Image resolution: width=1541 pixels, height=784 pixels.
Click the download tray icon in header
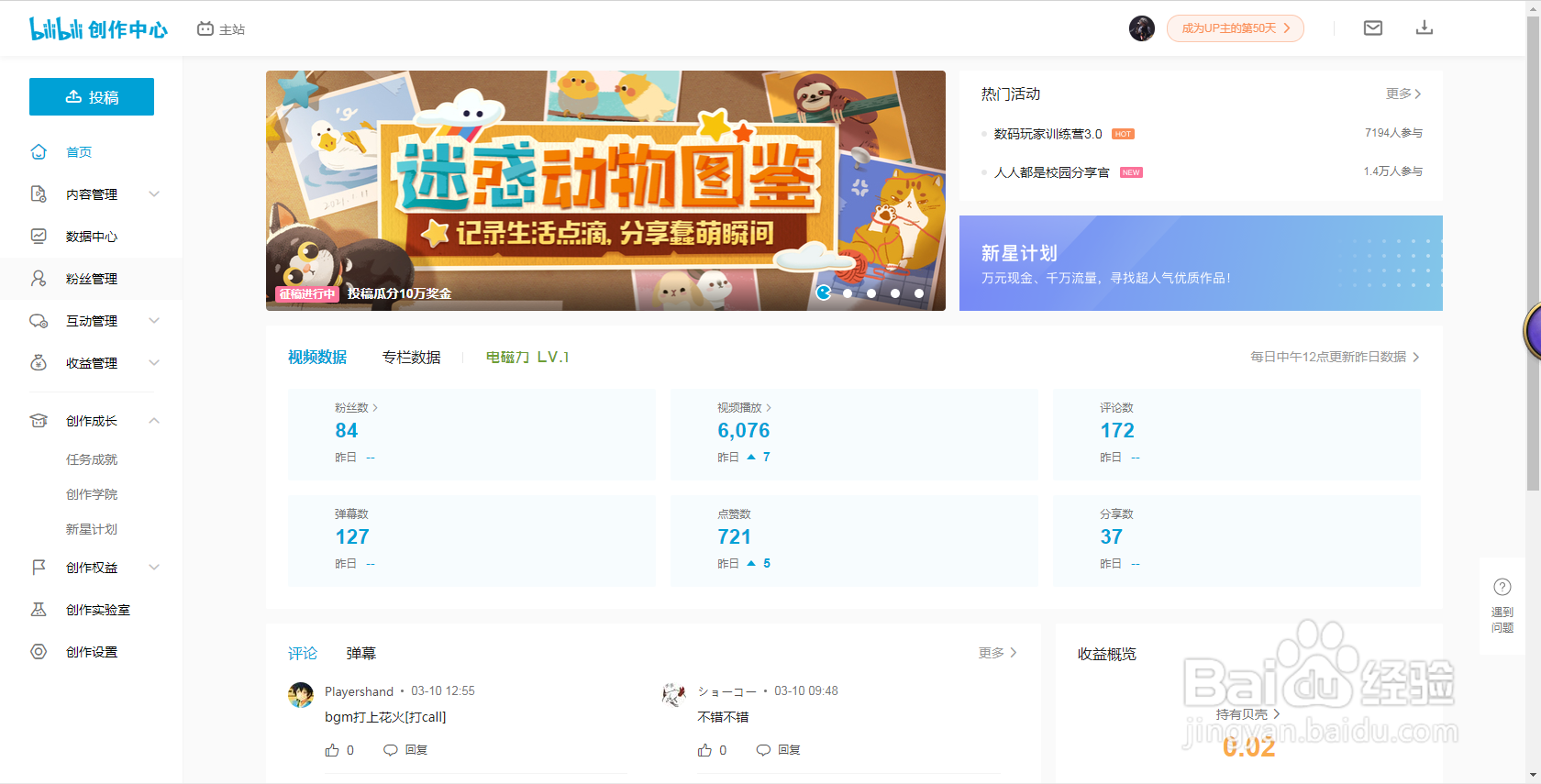point(1425,28)
